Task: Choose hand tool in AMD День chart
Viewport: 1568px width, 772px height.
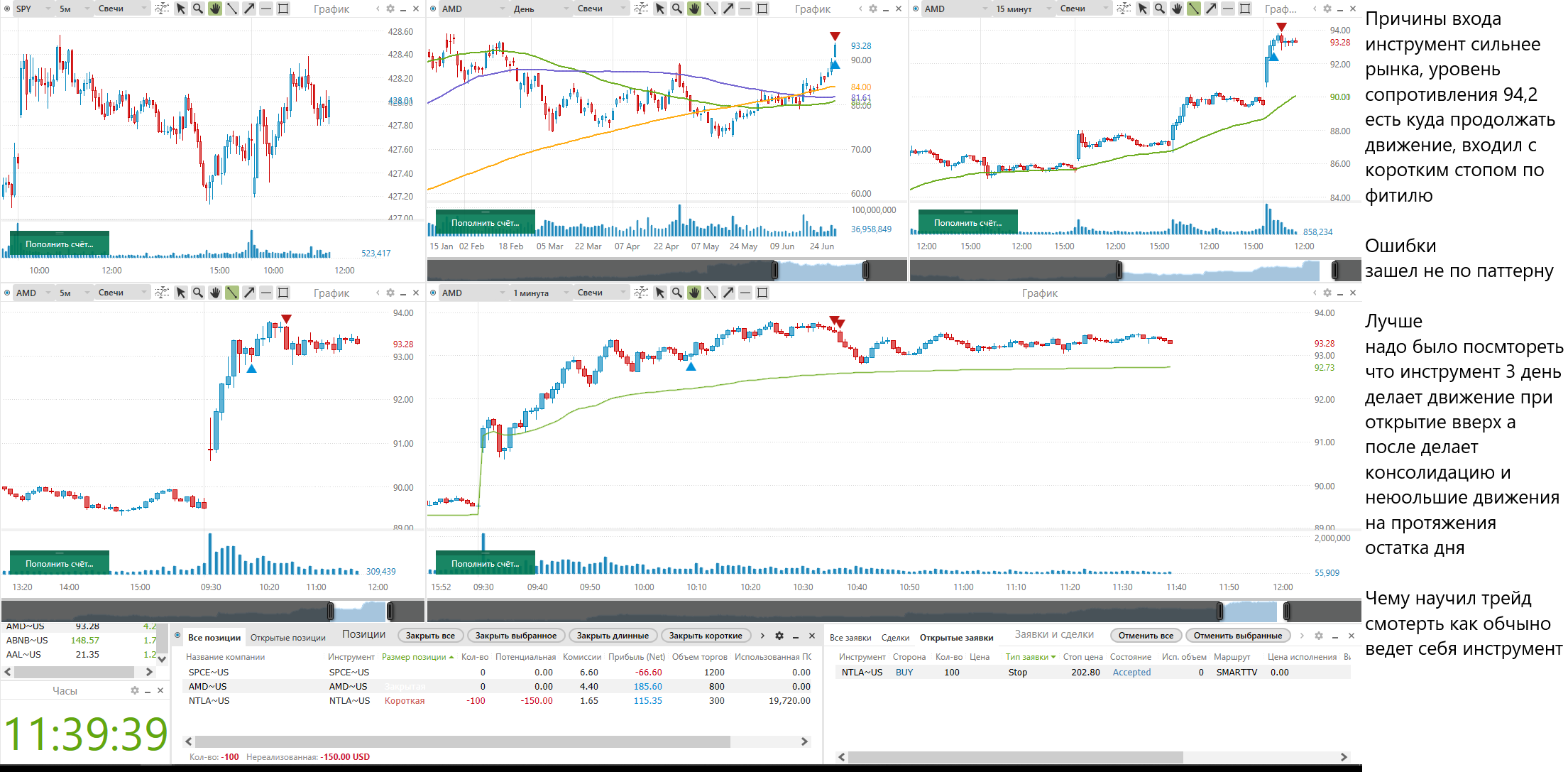Action: tap(694, 9)
